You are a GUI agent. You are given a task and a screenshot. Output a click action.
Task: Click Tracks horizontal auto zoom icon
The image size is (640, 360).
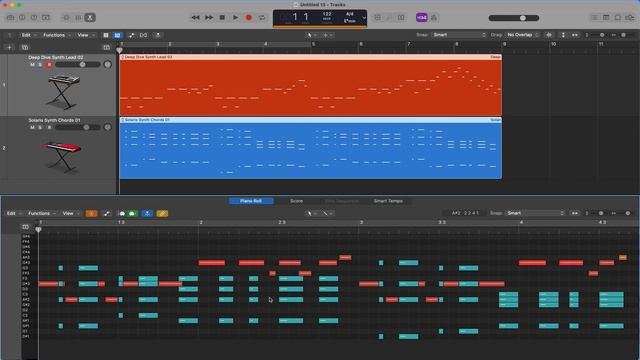click(x=575, y=35)
